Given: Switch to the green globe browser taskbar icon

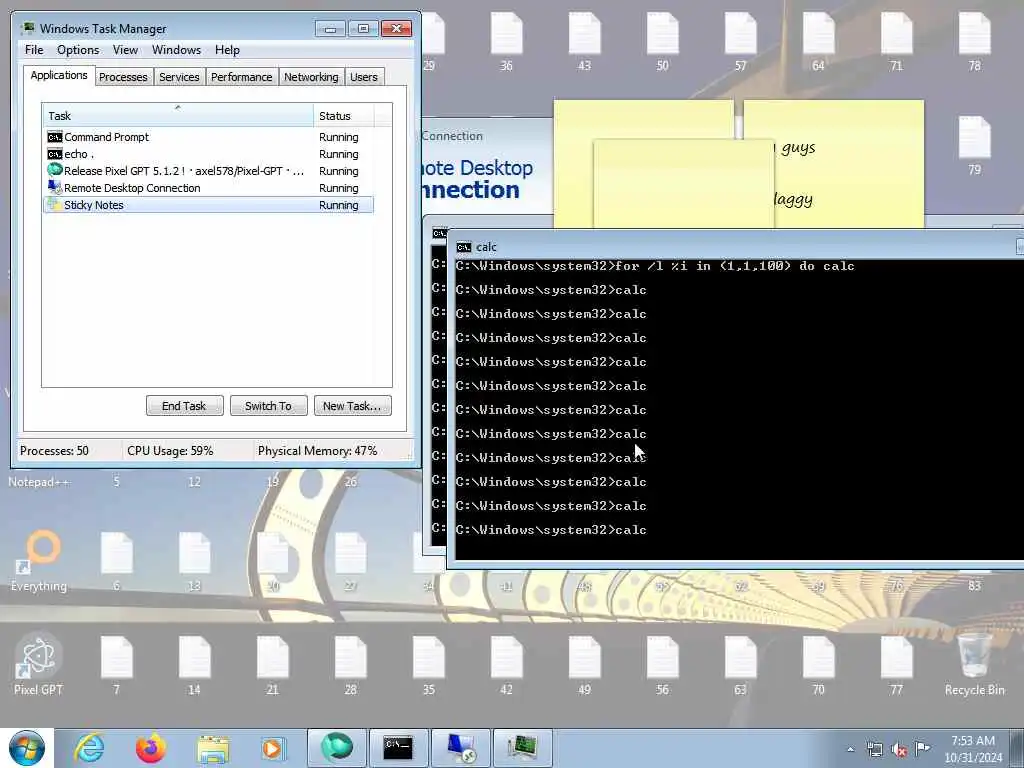Looking at the screenshot, I should (x=337, y=748).
